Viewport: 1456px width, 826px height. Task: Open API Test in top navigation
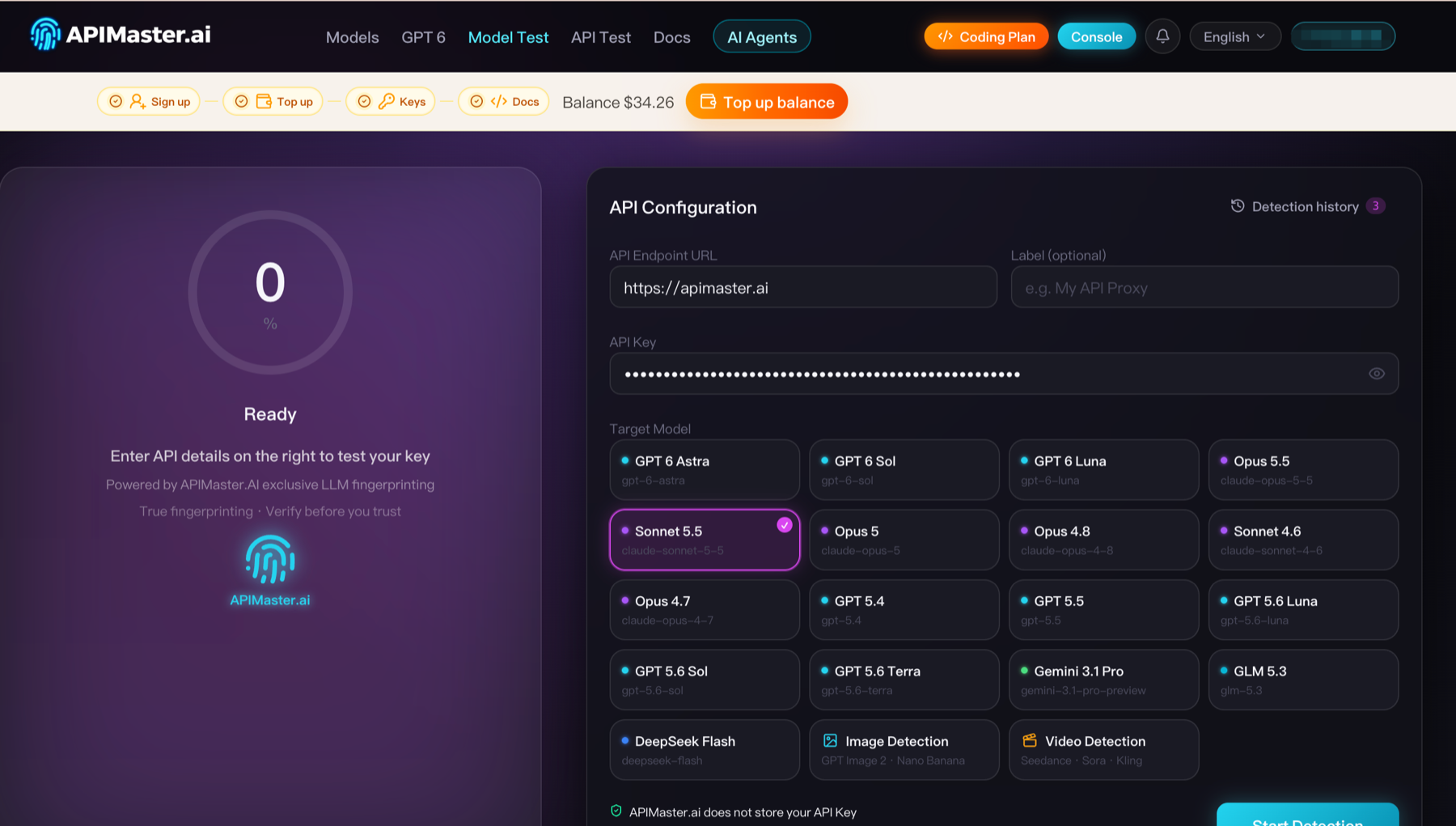pos(600,37)
